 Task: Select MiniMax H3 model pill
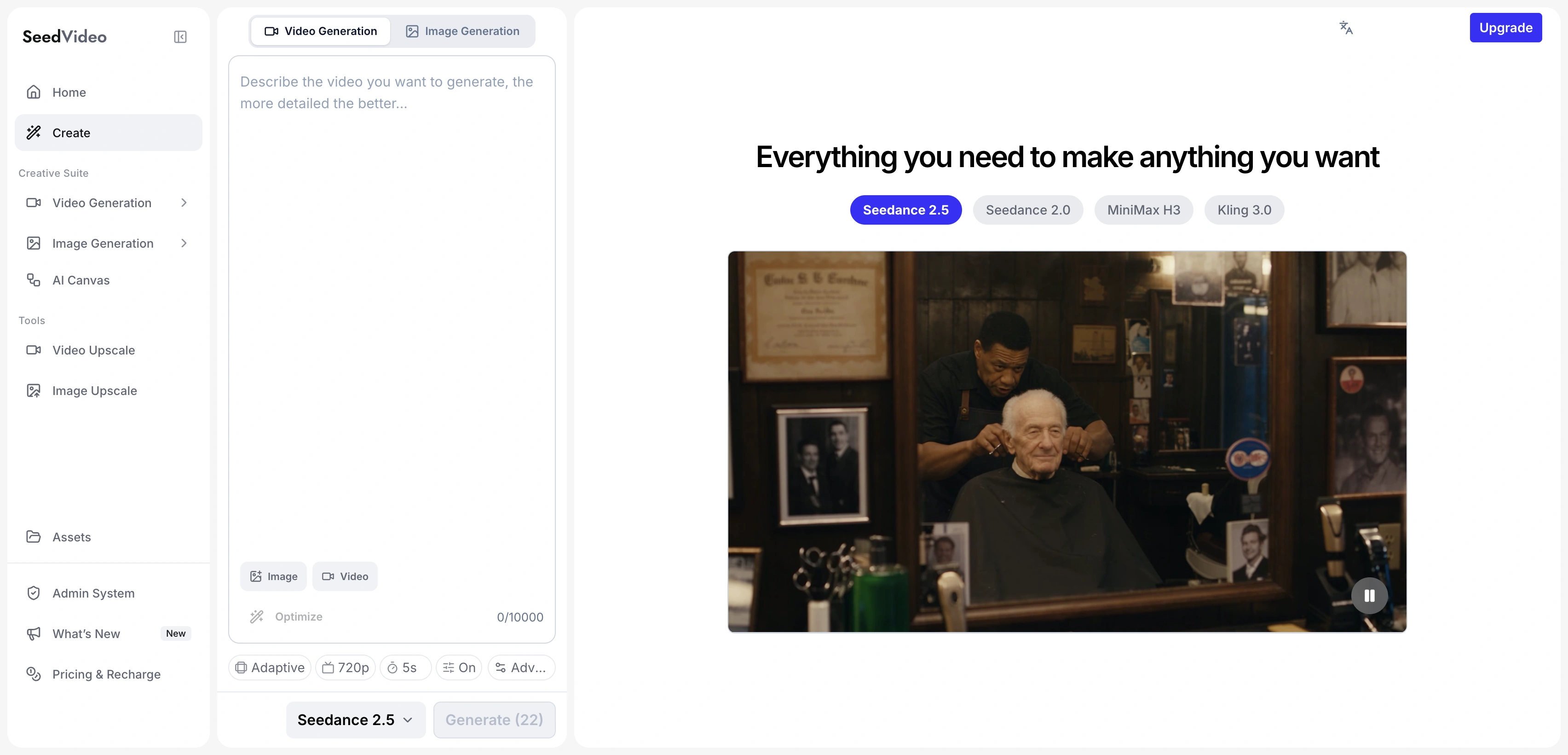tap(1143, 210)
